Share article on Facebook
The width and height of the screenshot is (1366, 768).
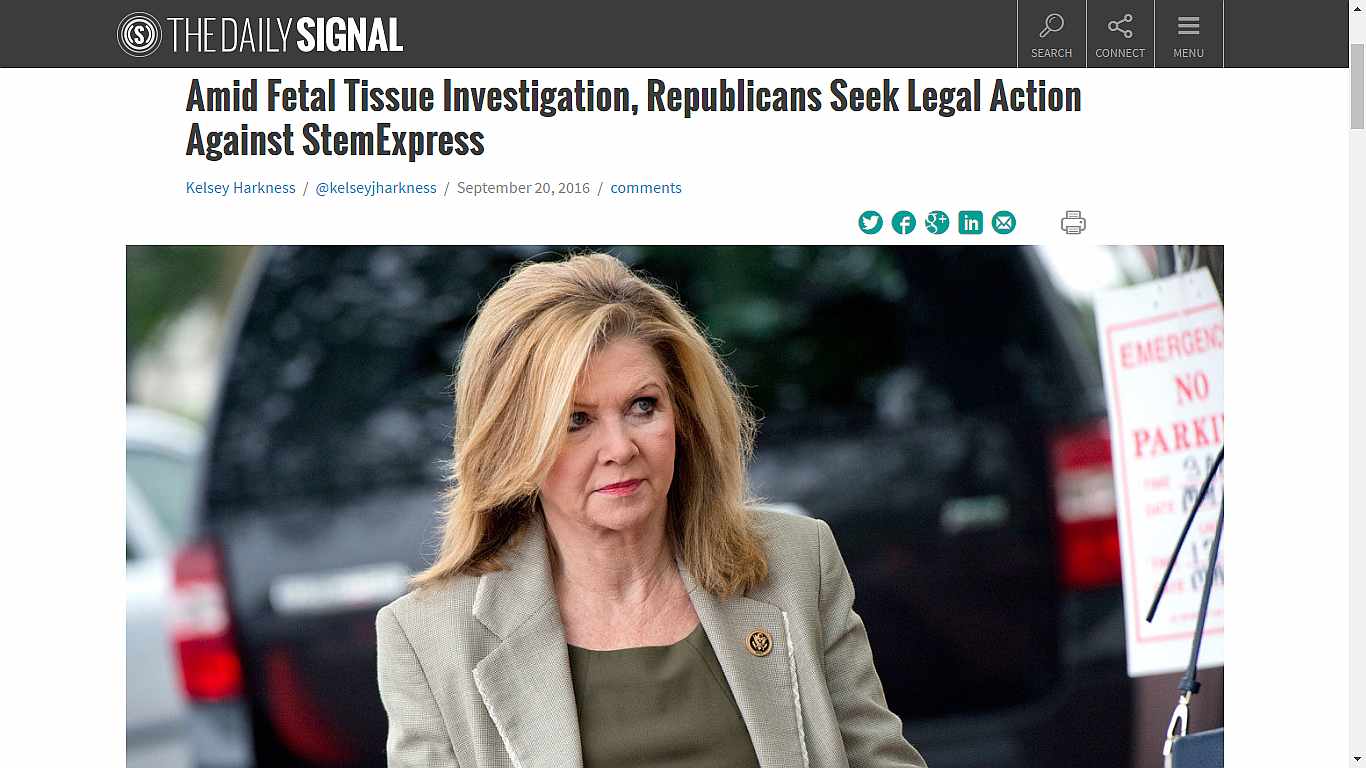pyautogui.click(x=904, y=223)
